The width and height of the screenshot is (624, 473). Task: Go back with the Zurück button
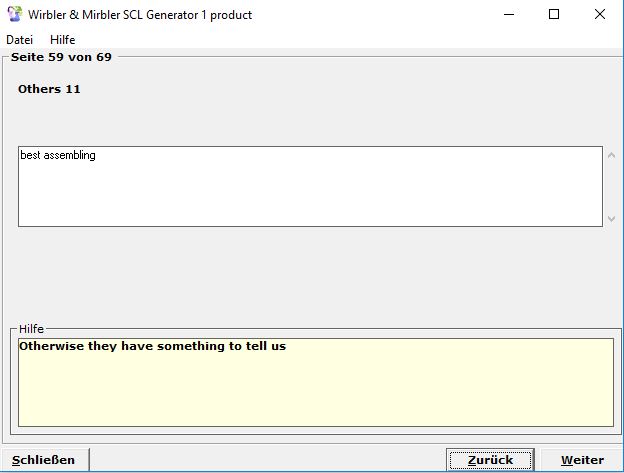coord(490,460)
